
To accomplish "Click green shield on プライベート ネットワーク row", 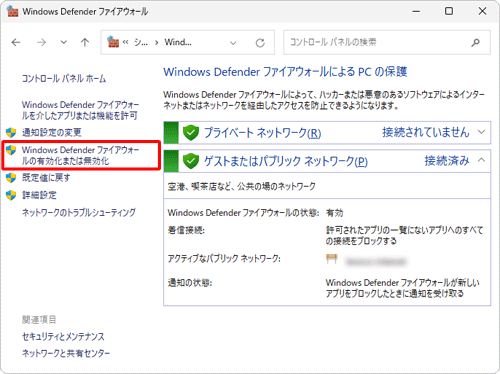I will coord(191,133).
